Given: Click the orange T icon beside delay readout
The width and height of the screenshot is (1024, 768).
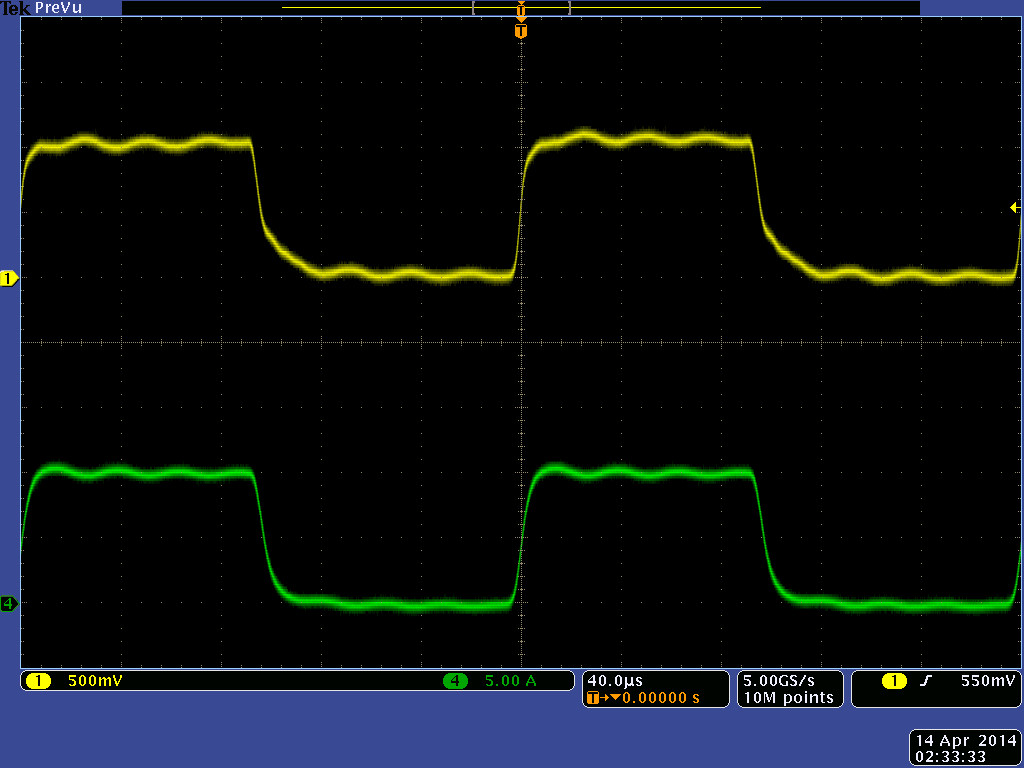Looking at the screenshot, I should tap(592, 698).
